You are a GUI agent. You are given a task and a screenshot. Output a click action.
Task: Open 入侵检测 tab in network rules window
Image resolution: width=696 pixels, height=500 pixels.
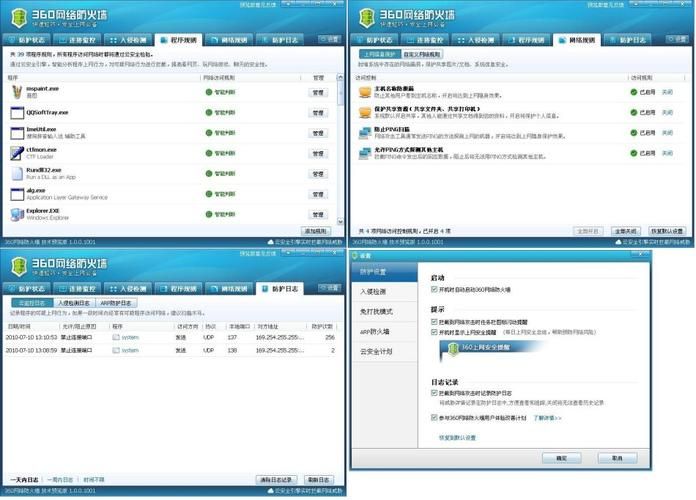(476, 40)
